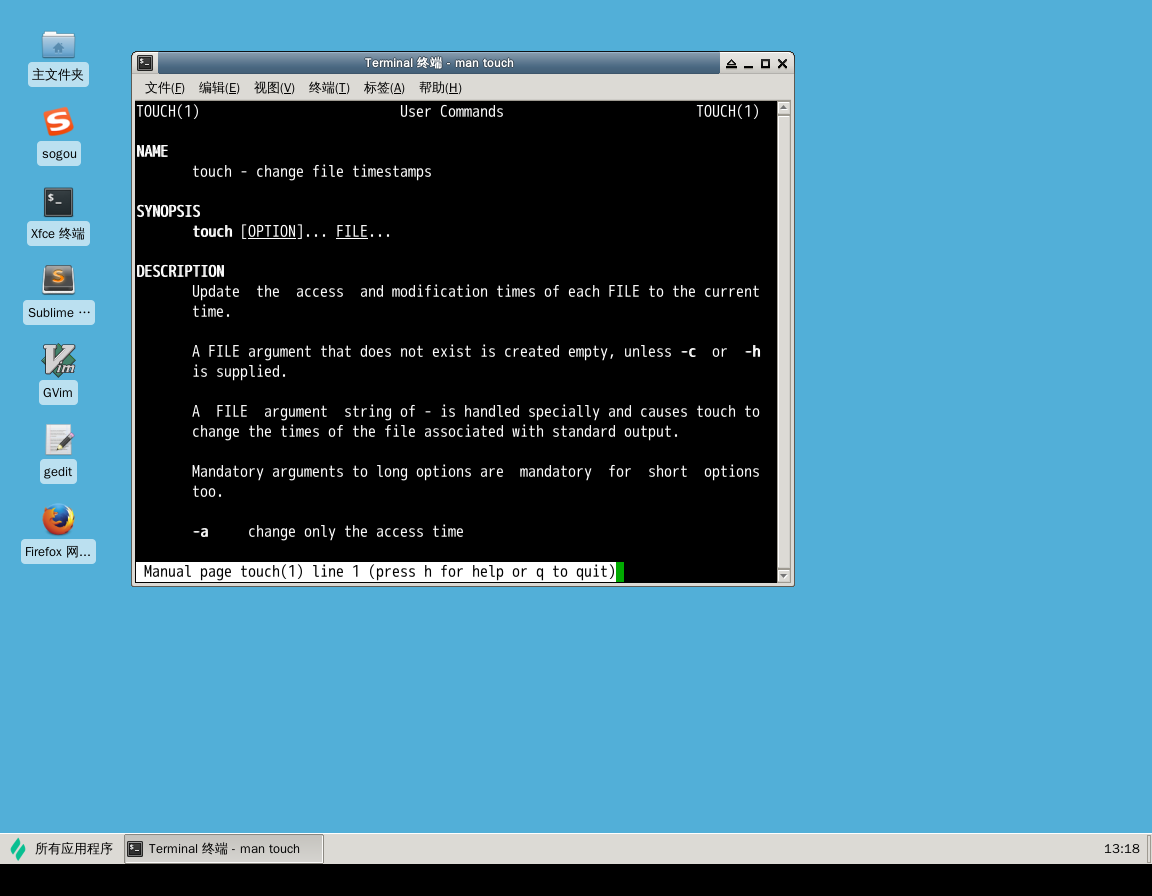Open the 编辑(E) menu
1152x896 pixels.
(219, 88)
